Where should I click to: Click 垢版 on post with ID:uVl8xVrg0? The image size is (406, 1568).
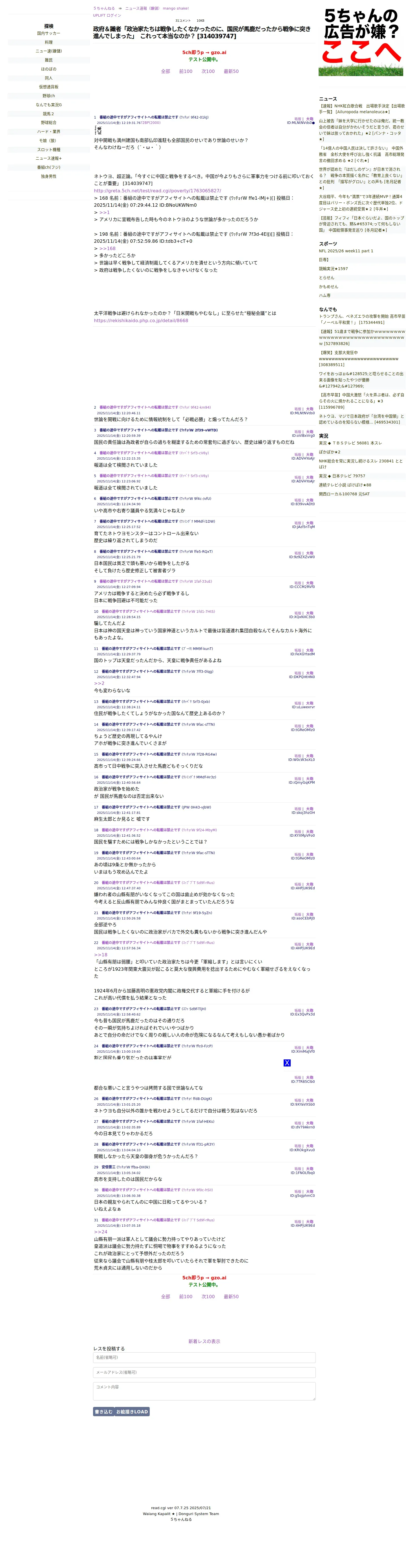[x=297, y=432]
